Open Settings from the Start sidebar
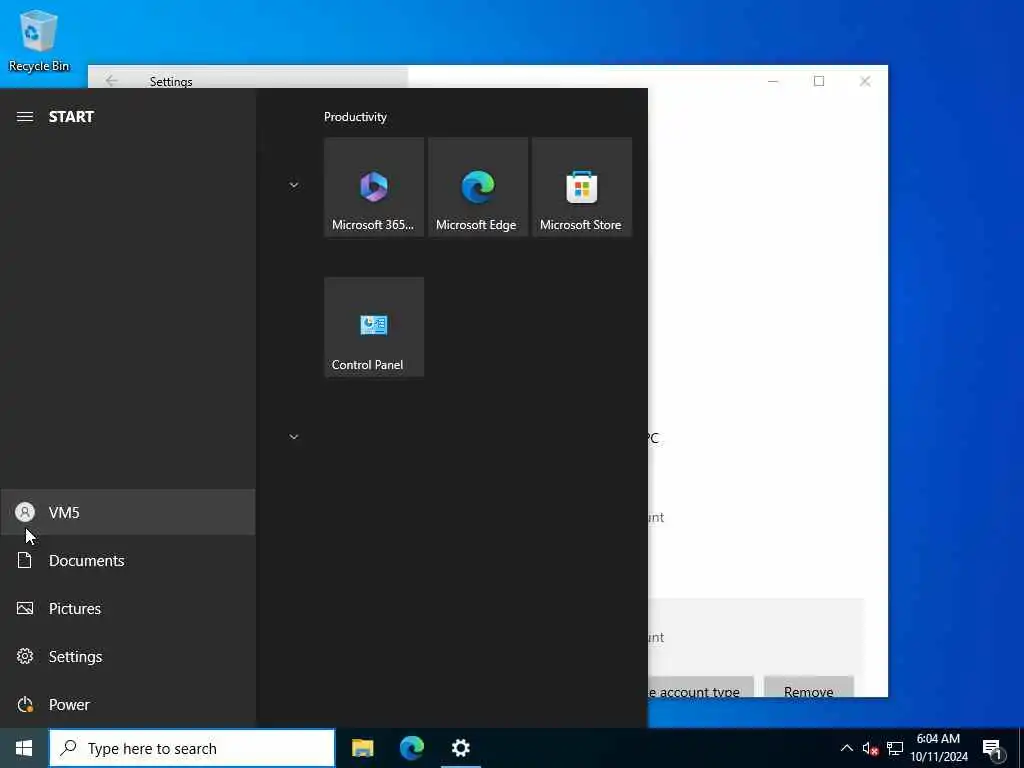This screenshot has height=768, width=1024. pyautogui.click(x=128, y=656)
